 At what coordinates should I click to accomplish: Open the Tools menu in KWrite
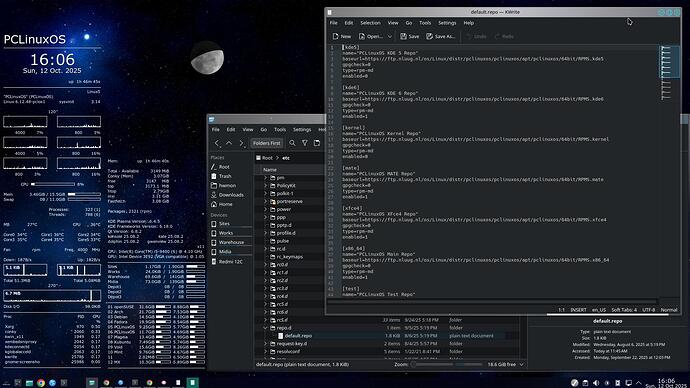tap(425, 23)
